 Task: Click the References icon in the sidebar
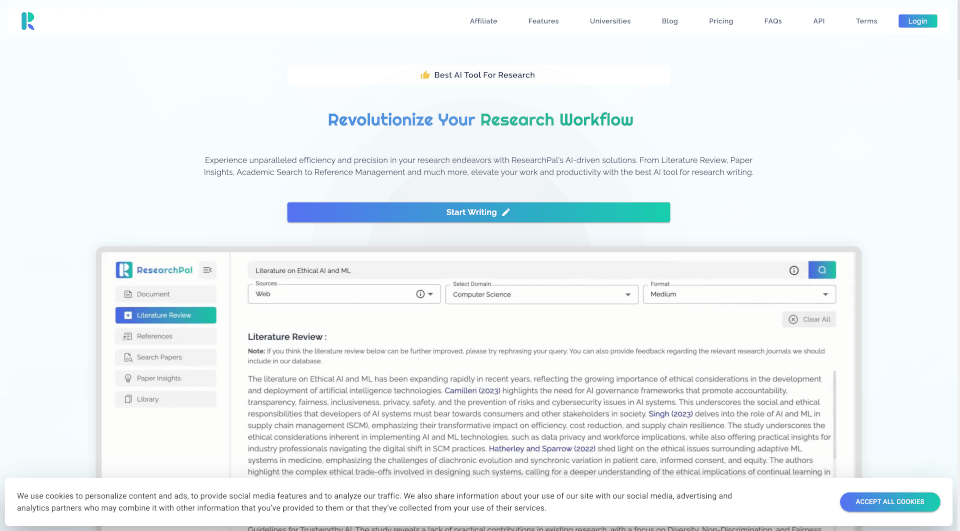pos(128,336)
